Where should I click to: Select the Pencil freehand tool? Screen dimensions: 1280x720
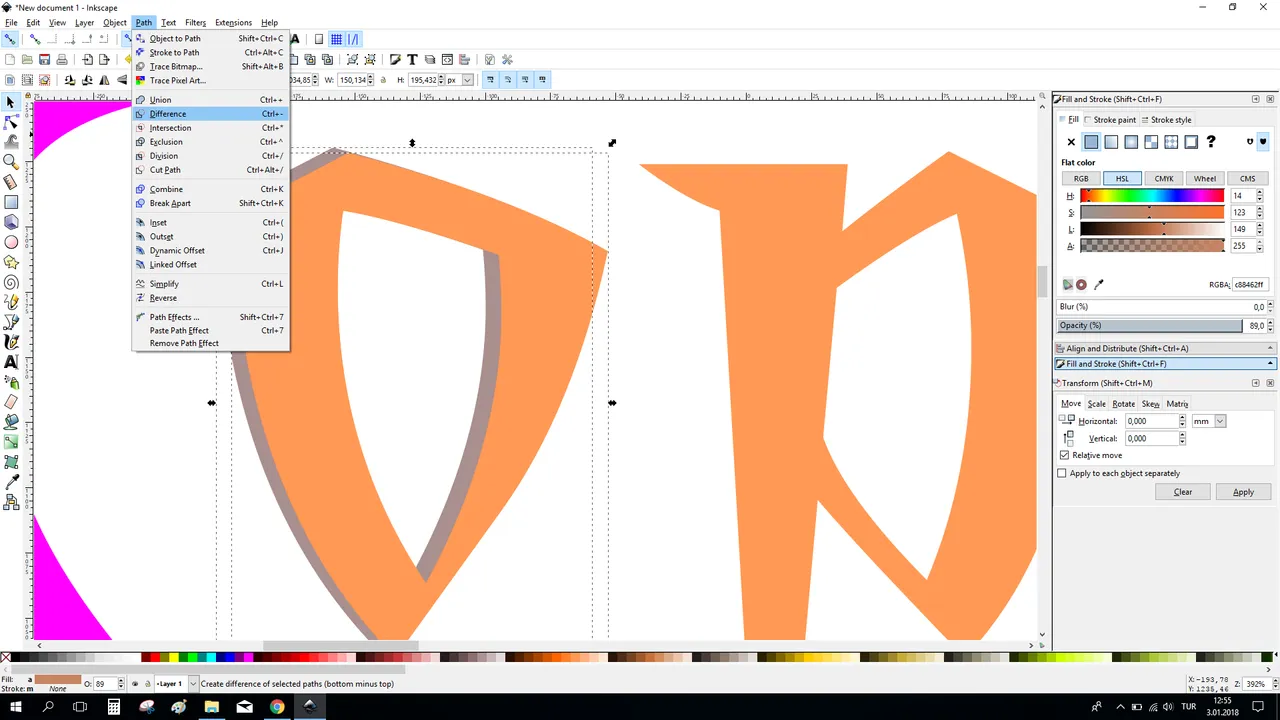click(x=11, y=302)
